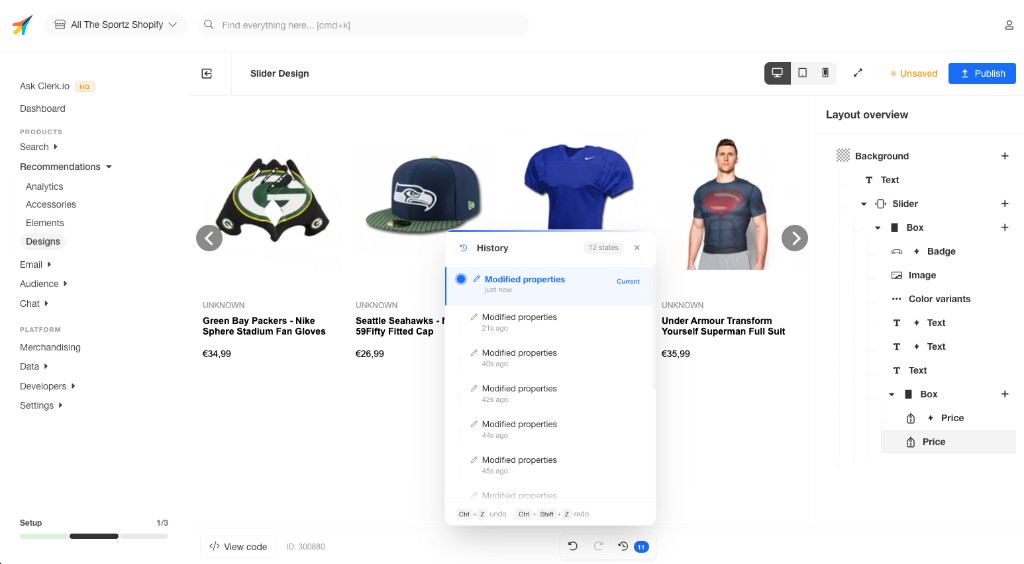Collapse the nested Box tree node arrow
Screen dimensions: 1024x564
pyautogui.click(x=891, y=395)
